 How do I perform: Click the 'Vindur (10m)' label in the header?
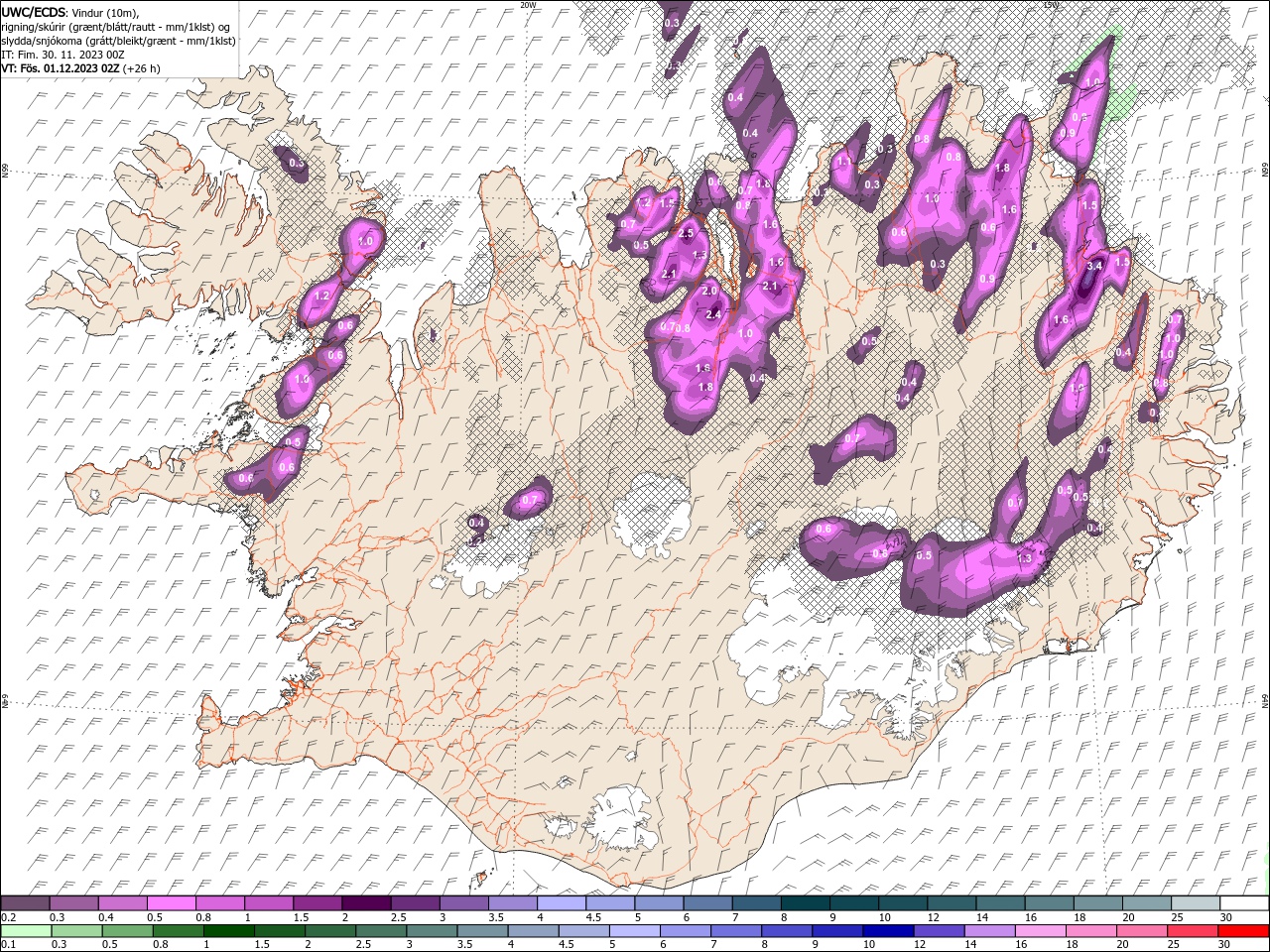[107, 12]
